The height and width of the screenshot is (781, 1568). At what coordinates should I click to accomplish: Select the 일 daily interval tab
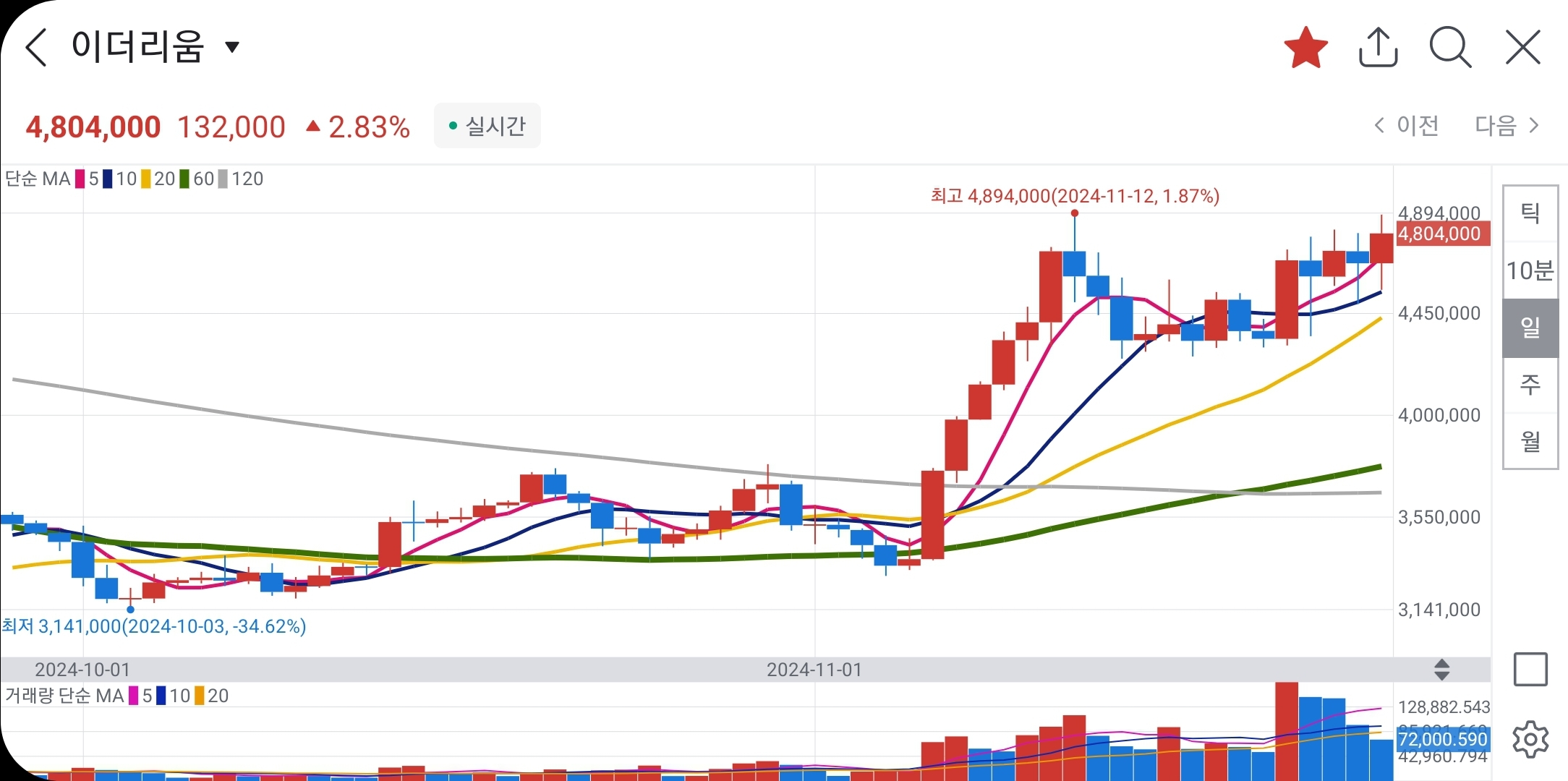(x=1530, y=328)
